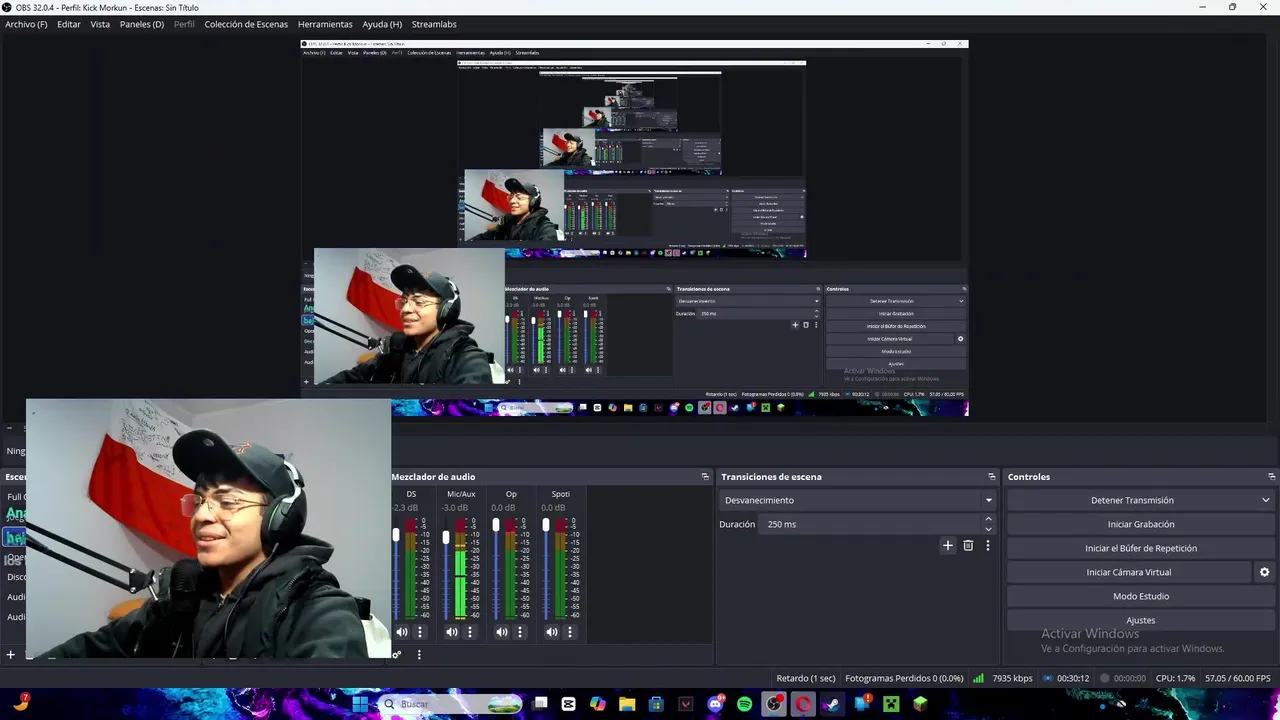The image size is (1280, 720).
Task: Mute the Op audio channel
Action: tap(502, 632)
